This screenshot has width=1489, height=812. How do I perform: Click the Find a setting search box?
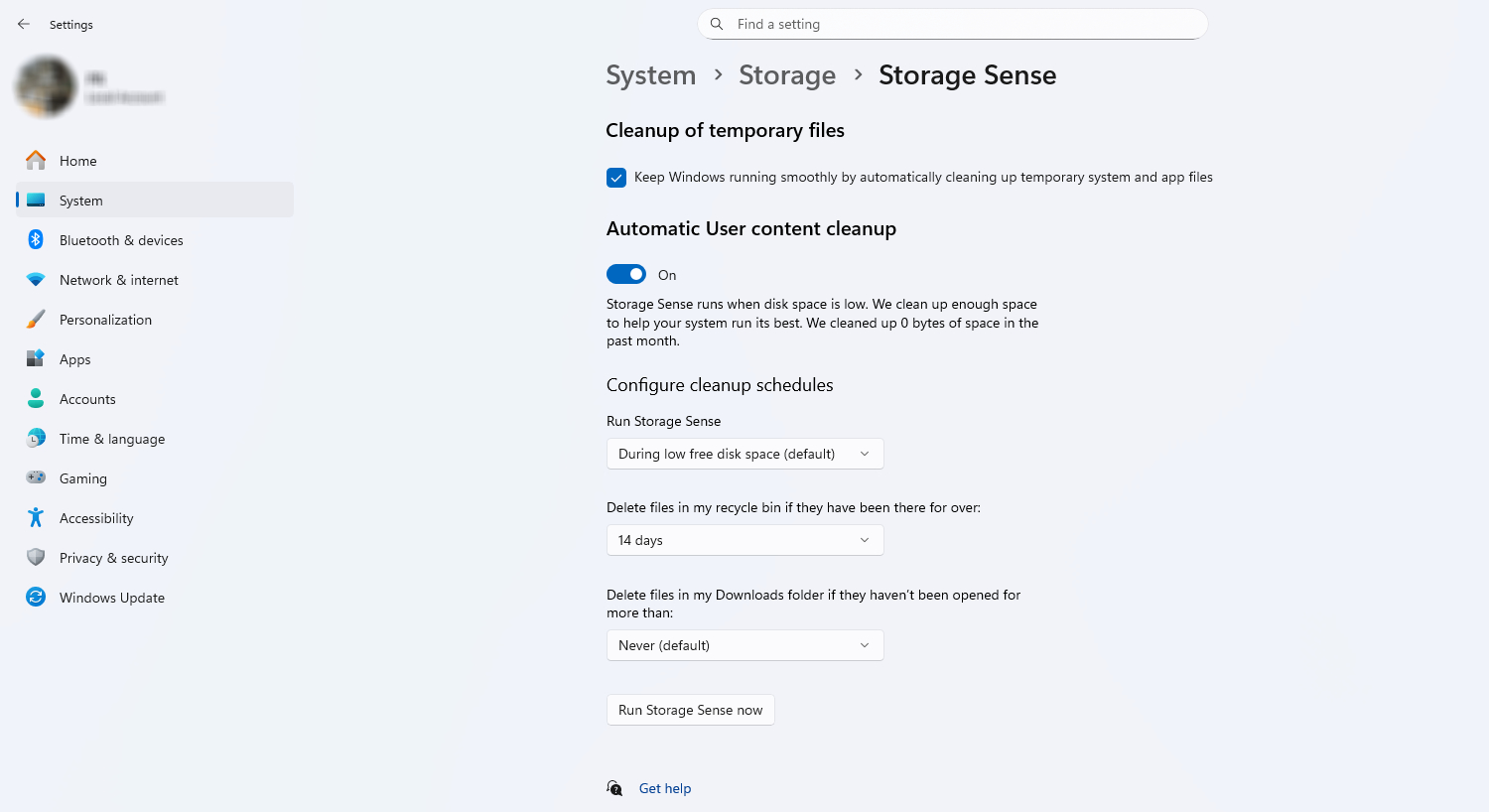coord(951,24)
